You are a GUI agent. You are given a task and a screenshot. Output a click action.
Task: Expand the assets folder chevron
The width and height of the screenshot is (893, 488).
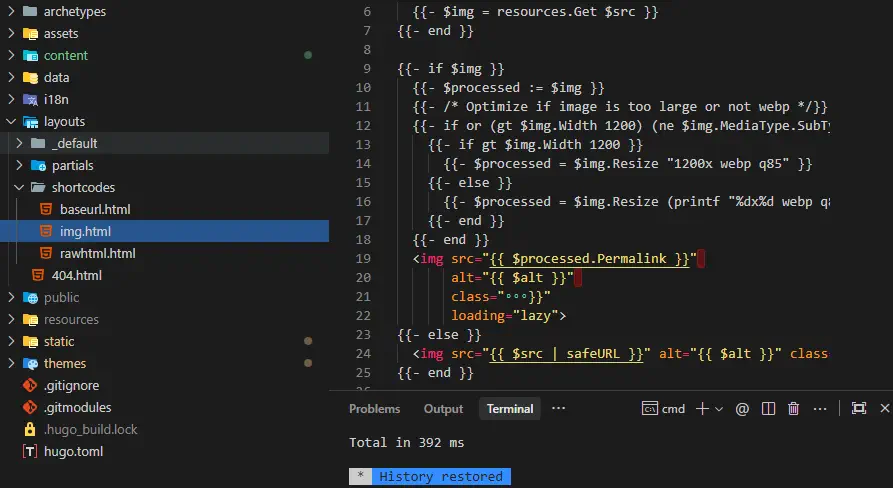(11, 34)
